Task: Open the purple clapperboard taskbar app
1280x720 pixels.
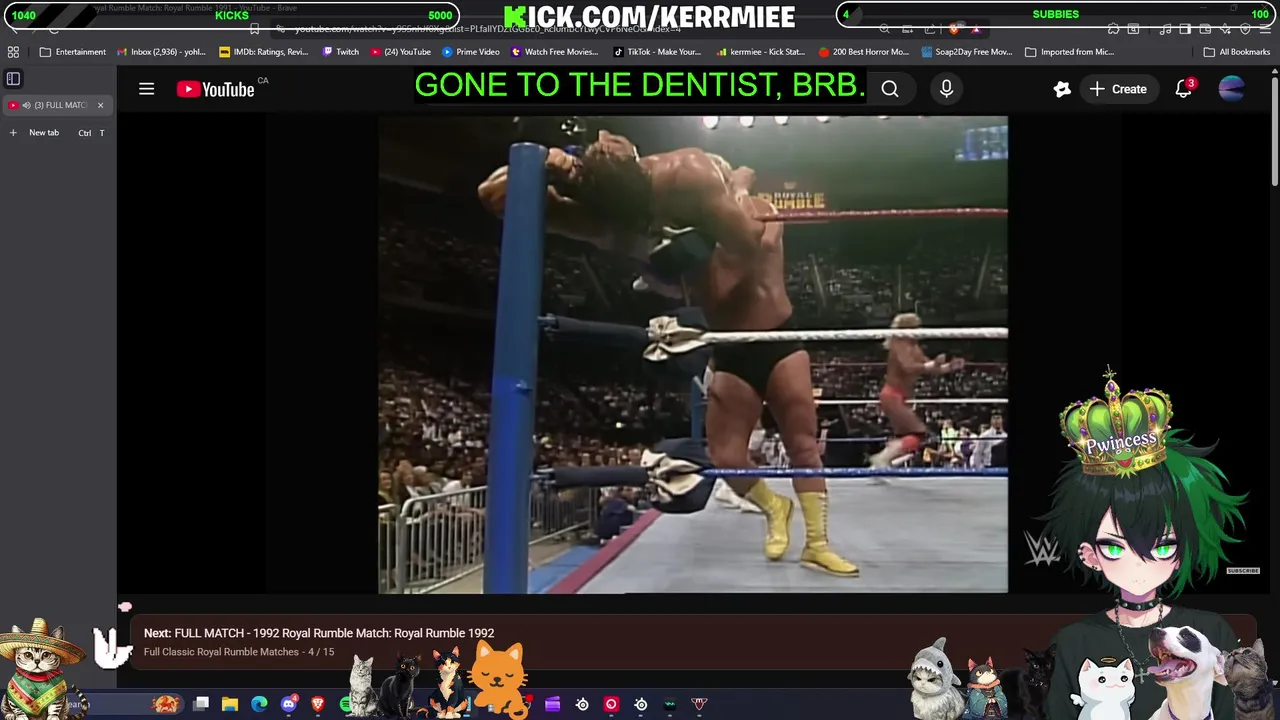Action: tap(553, 704)
